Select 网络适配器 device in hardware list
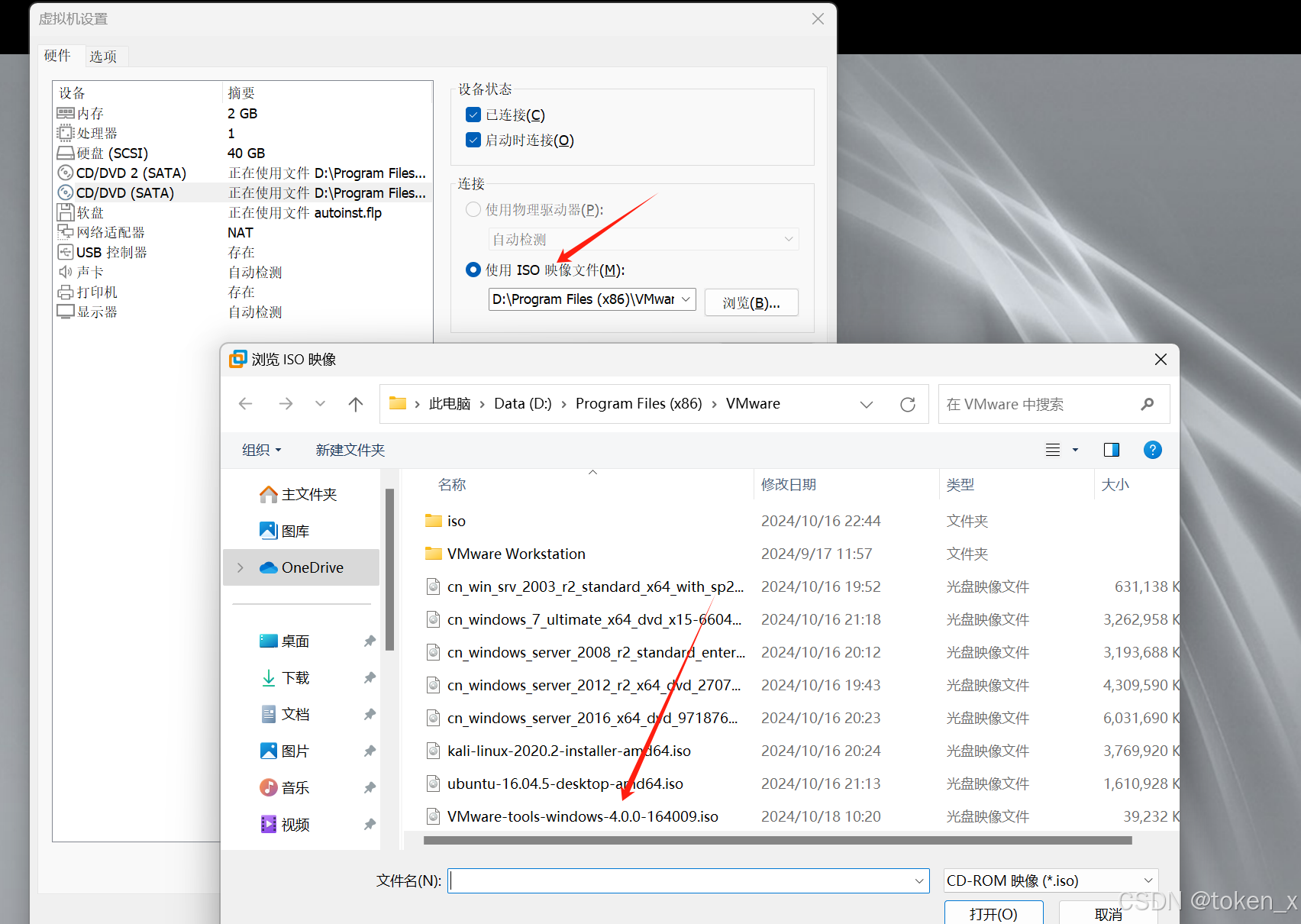The image size is (1301, 924). 243,232
